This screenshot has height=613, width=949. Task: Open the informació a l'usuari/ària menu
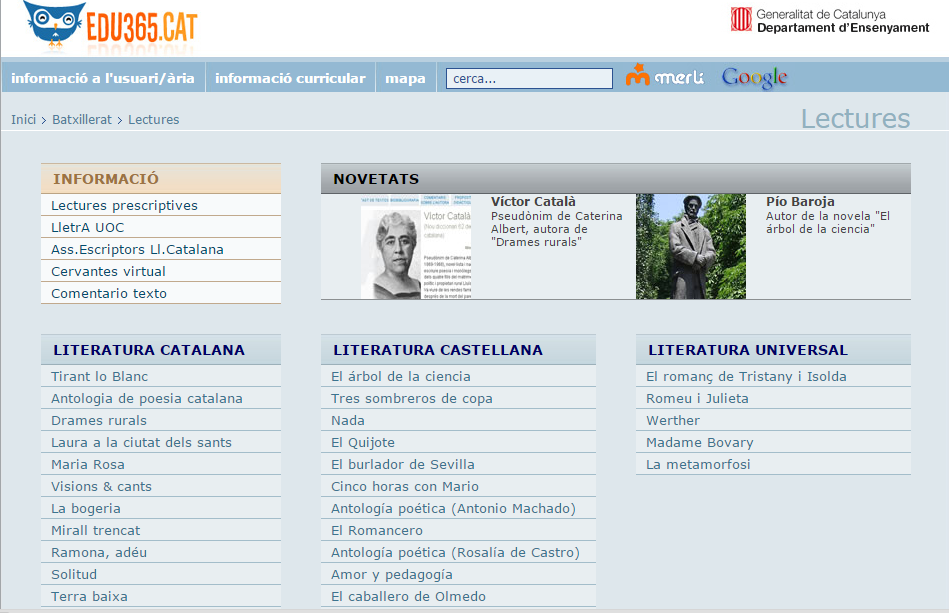[x=103, y=78]
